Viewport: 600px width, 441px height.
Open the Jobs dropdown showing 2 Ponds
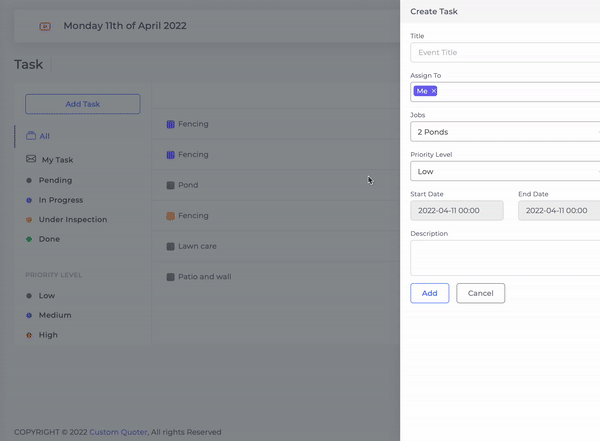[505, 132]
